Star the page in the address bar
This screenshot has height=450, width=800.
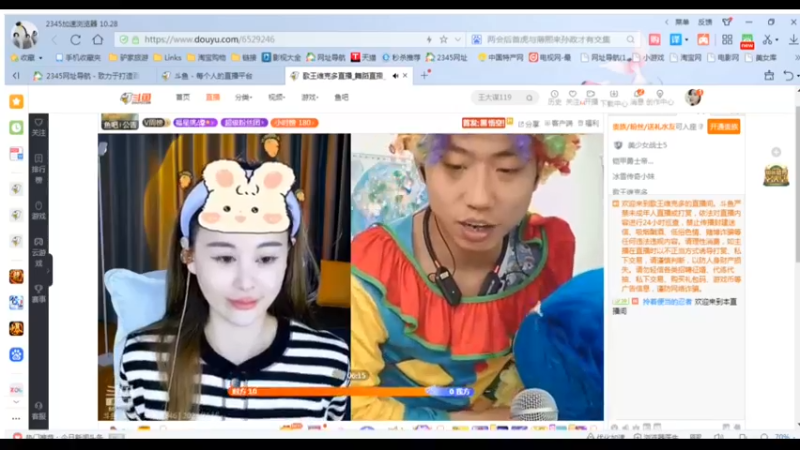click(x=443, y=39)
